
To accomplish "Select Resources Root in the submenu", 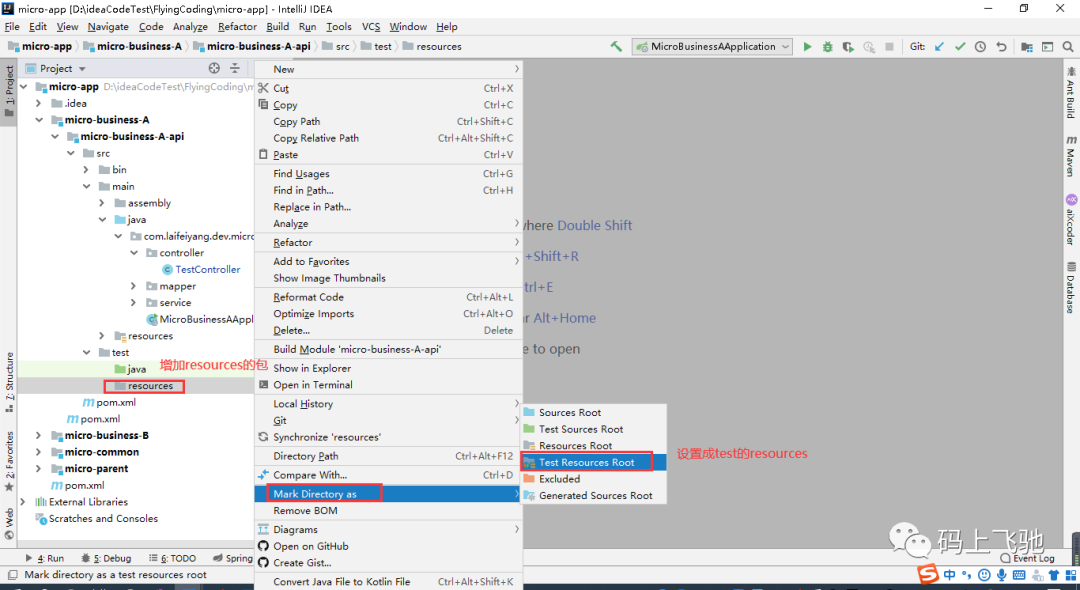I will click(593, 445).
